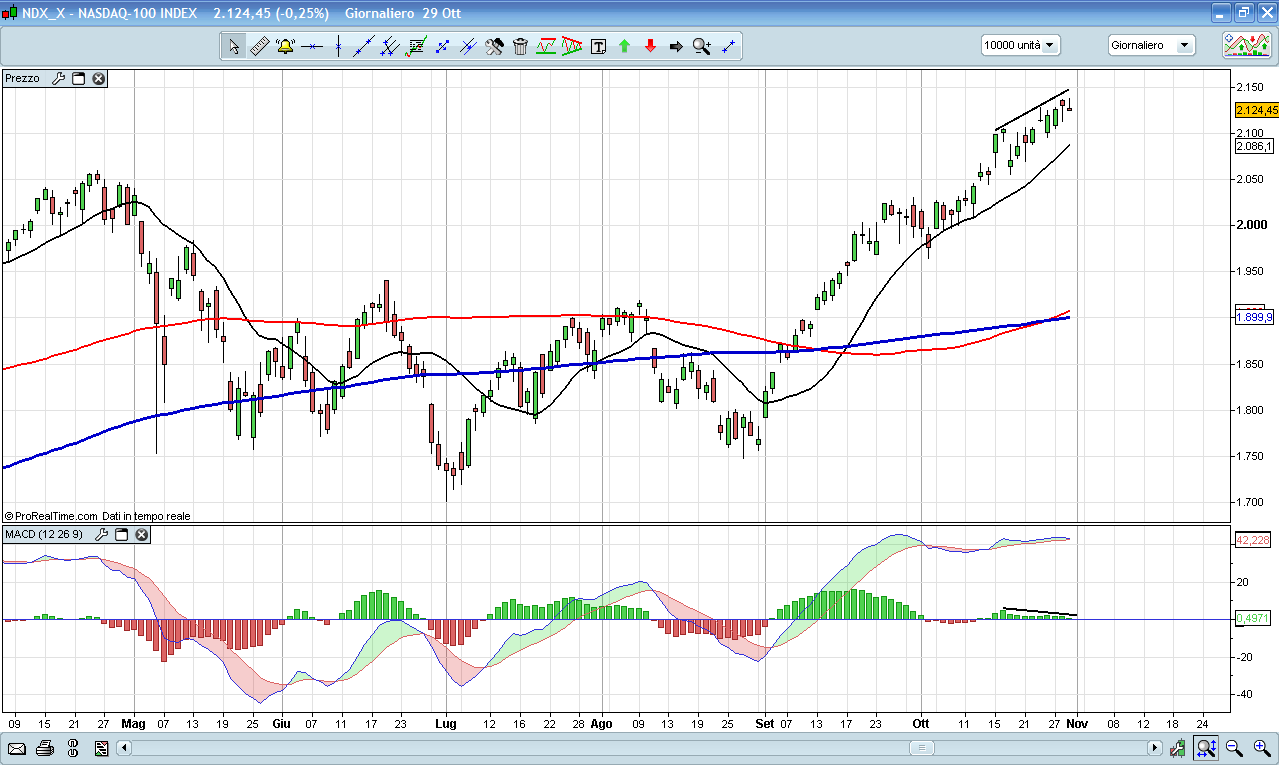Click the indicators chart button at top right
1279x765 pixels.
[x=1247, y=45]
